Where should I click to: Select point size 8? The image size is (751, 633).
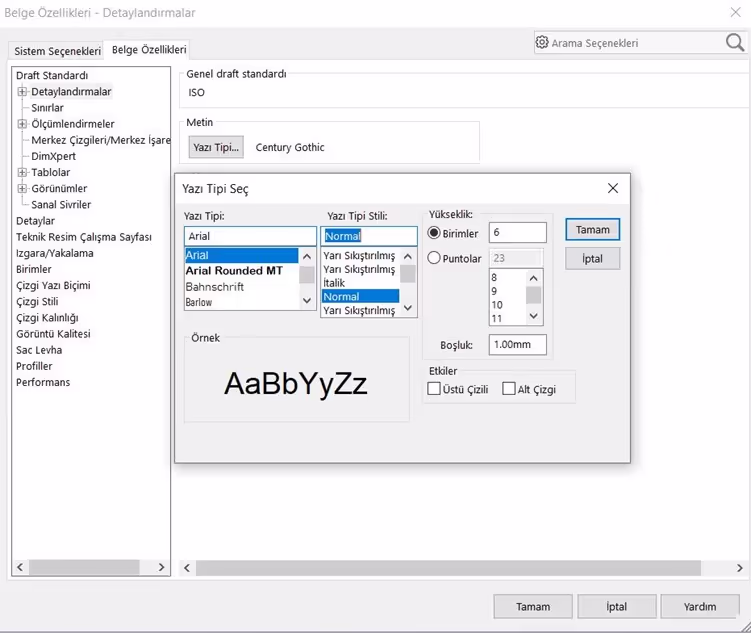[494, 278]
